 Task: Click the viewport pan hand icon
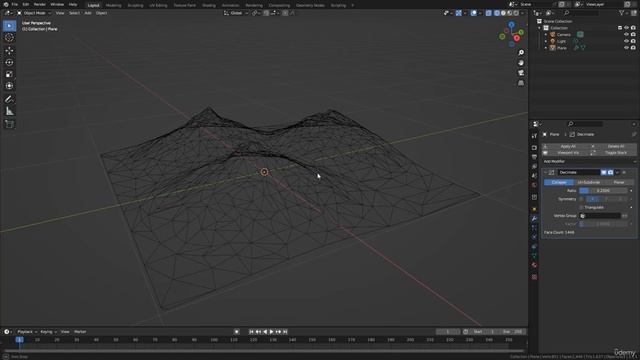click(521, 63)
